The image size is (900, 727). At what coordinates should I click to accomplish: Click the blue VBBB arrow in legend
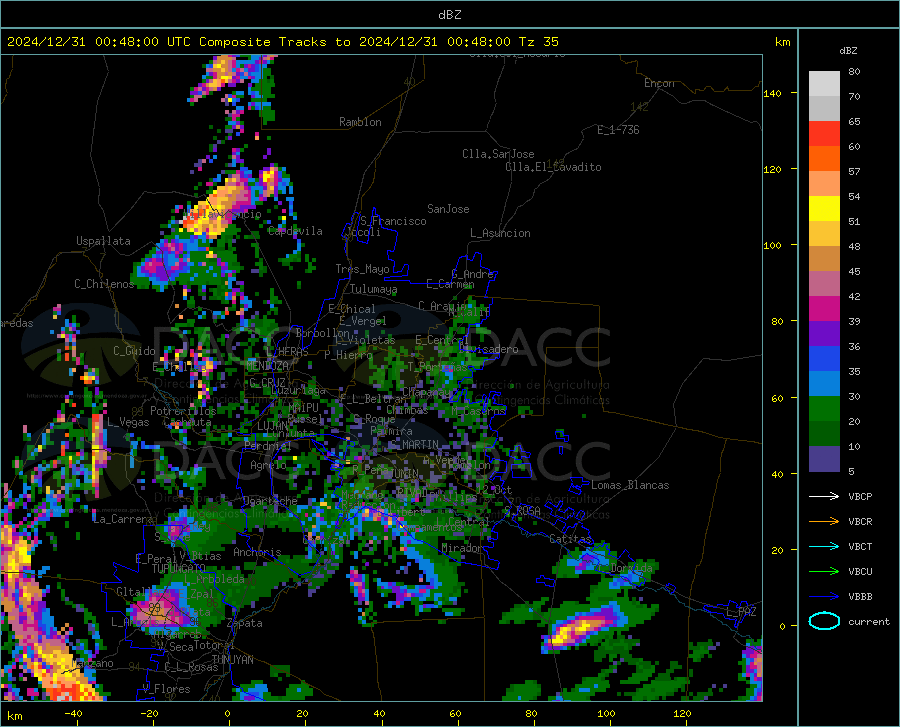pos(824,596)
